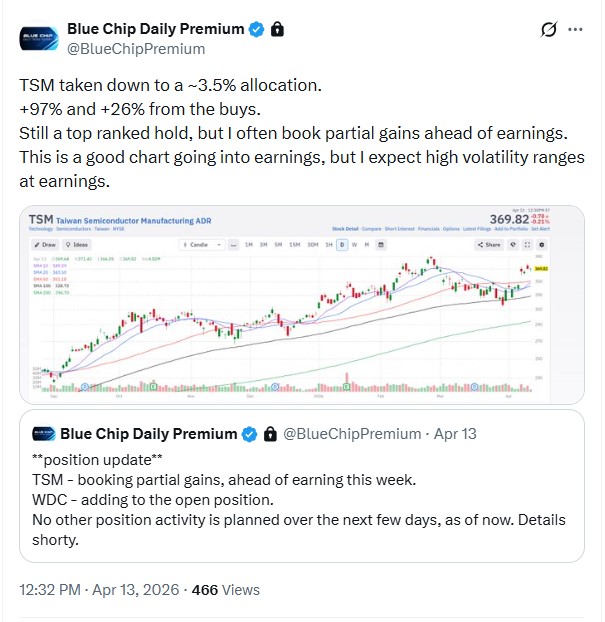Image resolution: width=605 pixels, height=622 pixels.
Task: Select the Draw tool on chart
Action: (x=45, y=244)
